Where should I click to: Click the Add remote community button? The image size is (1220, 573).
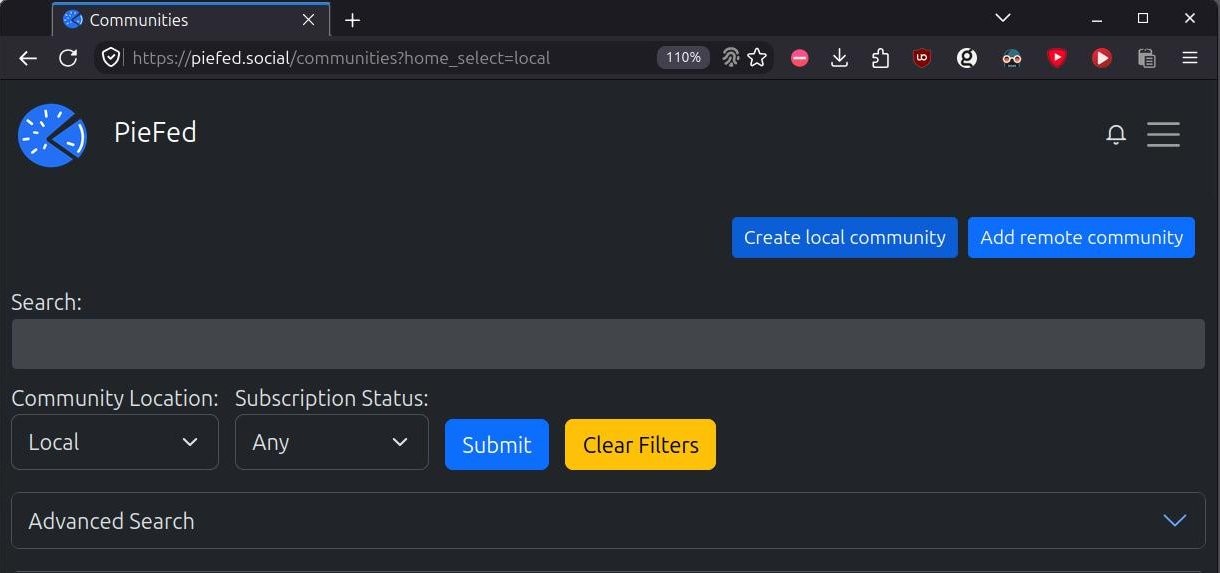1081,237
